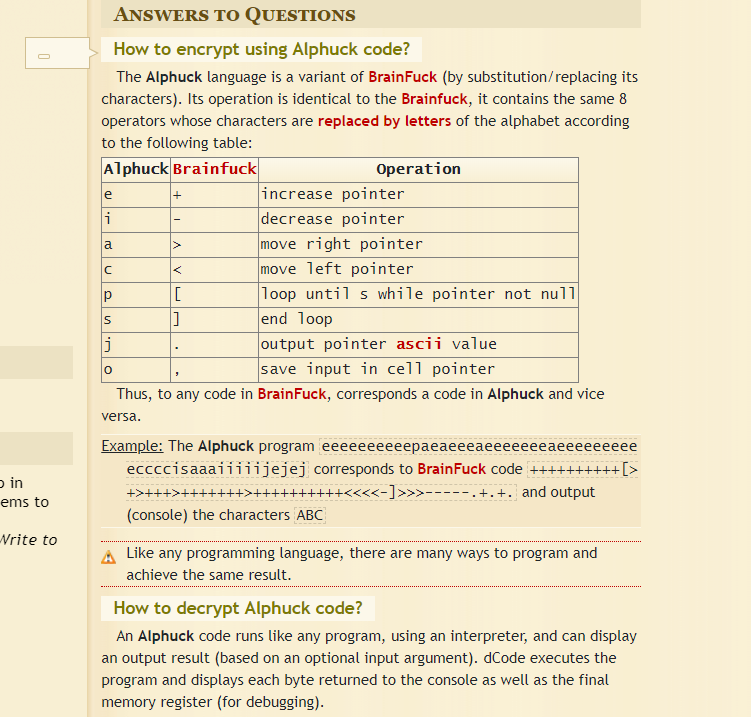Click heading 'How to encrypt using Alphuck code?'
The height and width of the screenshot is (717, 751).
click(x=262, y=49)
